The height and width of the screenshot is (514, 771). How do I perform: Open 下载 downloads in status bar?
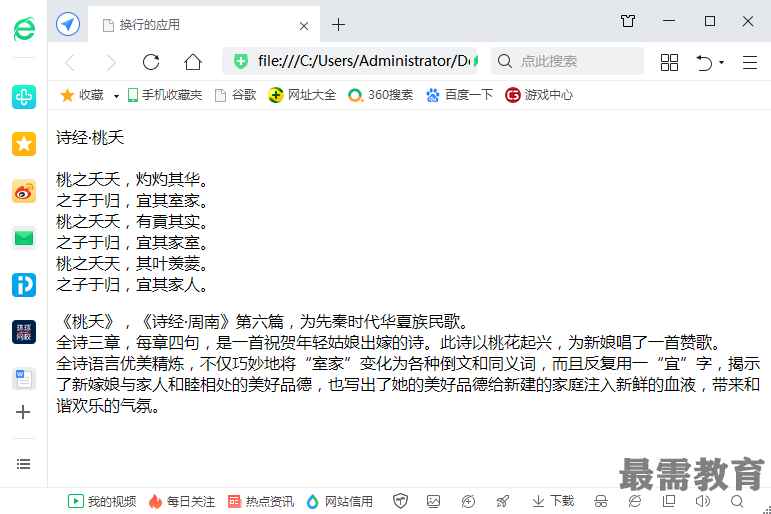point(553,501)
